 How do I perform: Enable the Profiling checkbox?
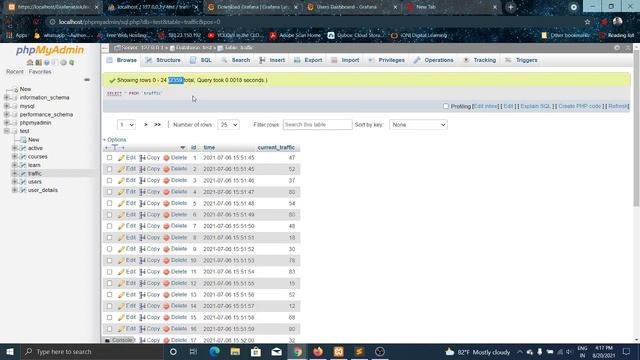click(x=446, y=106)
